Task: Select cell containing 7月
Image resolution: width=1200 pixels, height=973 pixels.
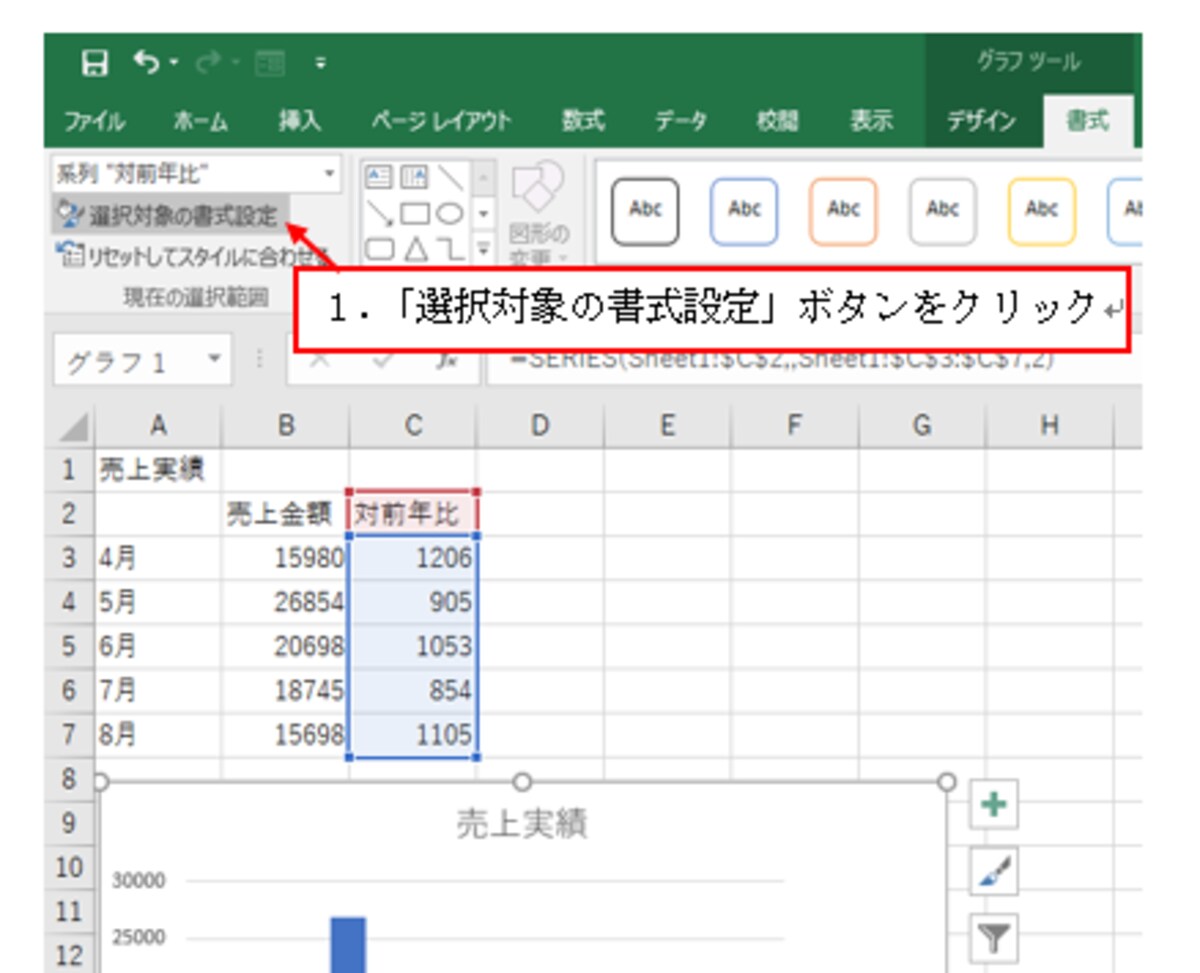Action: click(158, 690)
